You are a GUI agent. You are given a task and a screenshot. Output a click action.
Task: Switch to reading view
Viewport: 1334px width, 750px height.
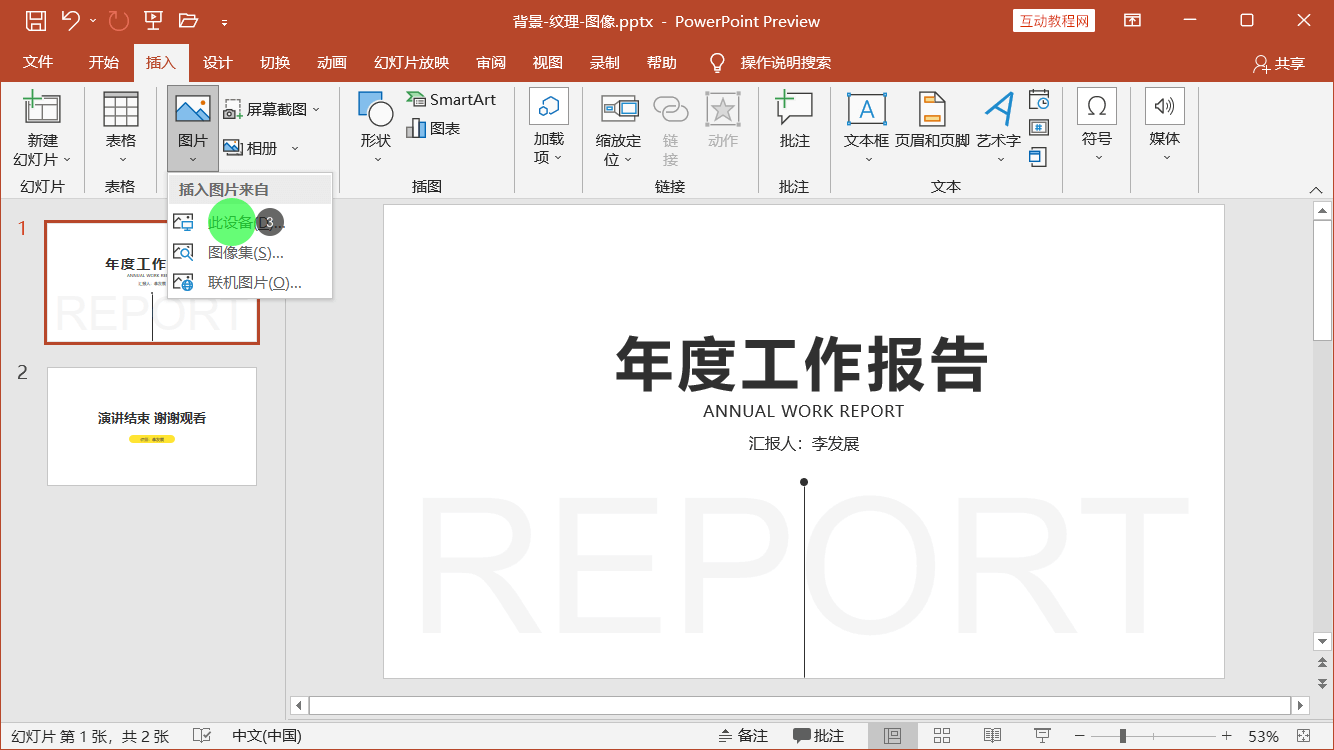(x=992, y=736)
